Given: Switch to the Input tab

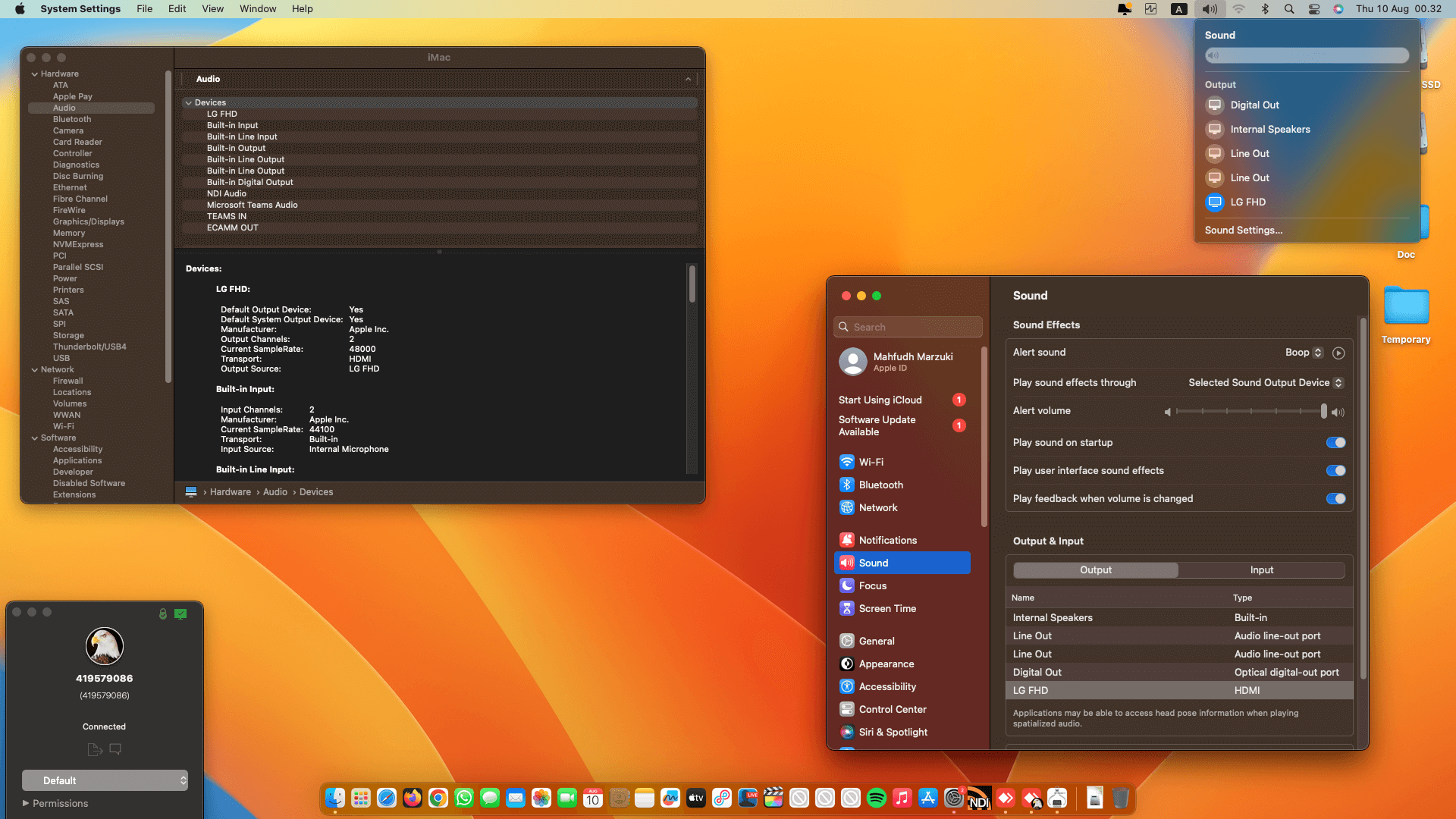Looking at the screenshot, I should click(1261, 570).
